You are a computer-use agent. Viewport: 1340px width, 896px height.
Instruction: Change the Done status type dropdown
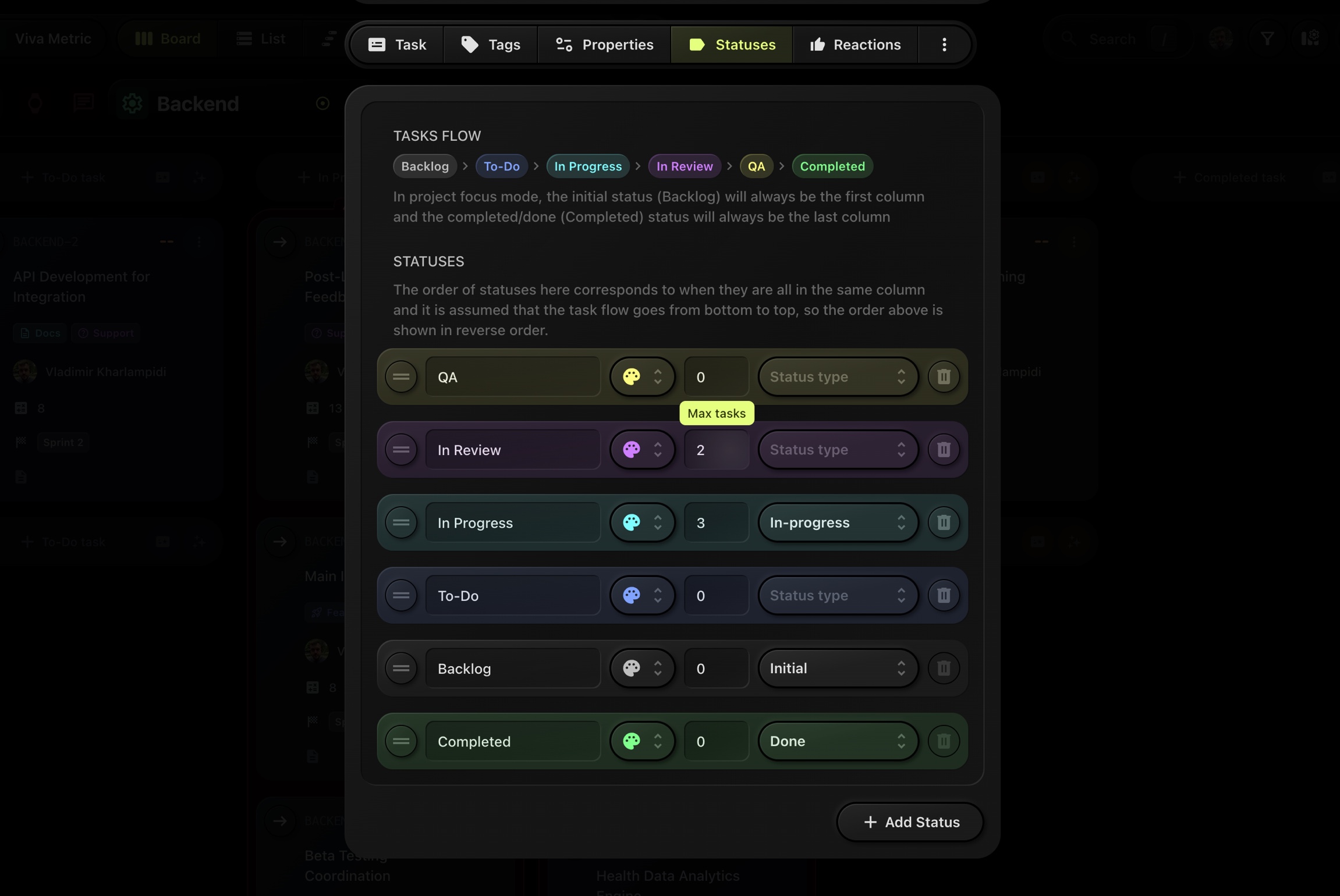click(x=836, y=741)
